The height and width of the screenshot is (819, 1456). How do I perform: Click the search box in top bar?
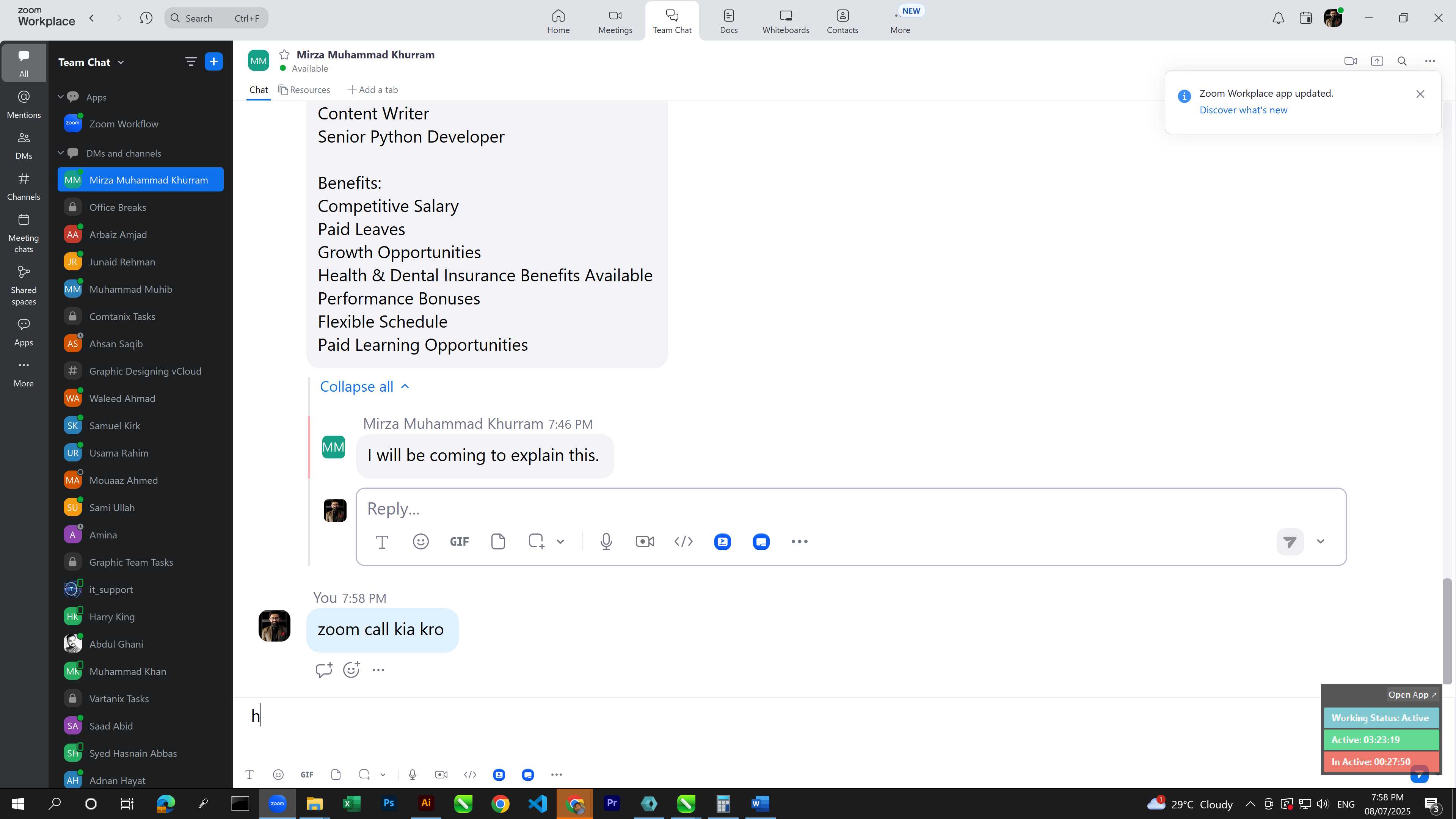[217, 18]
